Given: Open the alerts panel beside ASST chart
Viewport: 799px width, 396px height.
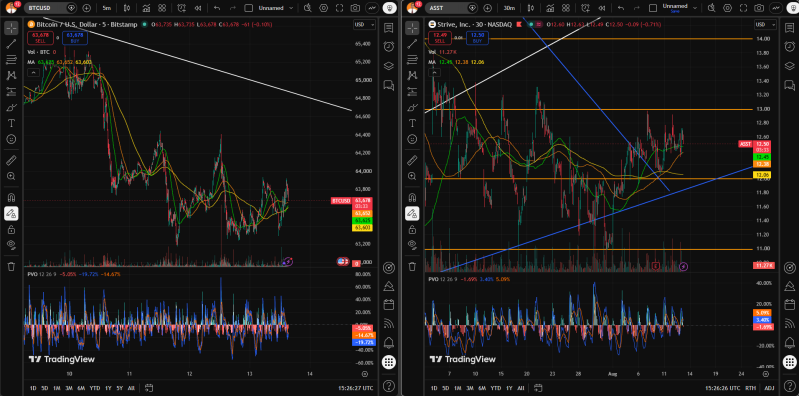Looking at the screenshot, I should (x=789, y=46).
